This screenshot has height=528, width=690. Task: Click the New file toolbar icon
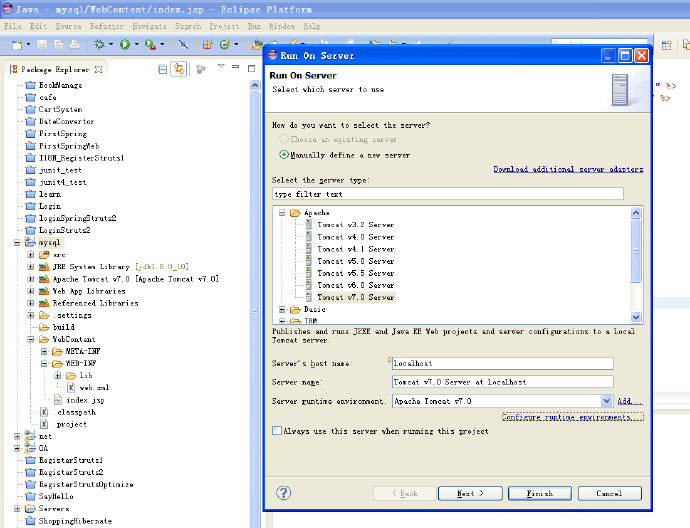[x=17, y=44]
